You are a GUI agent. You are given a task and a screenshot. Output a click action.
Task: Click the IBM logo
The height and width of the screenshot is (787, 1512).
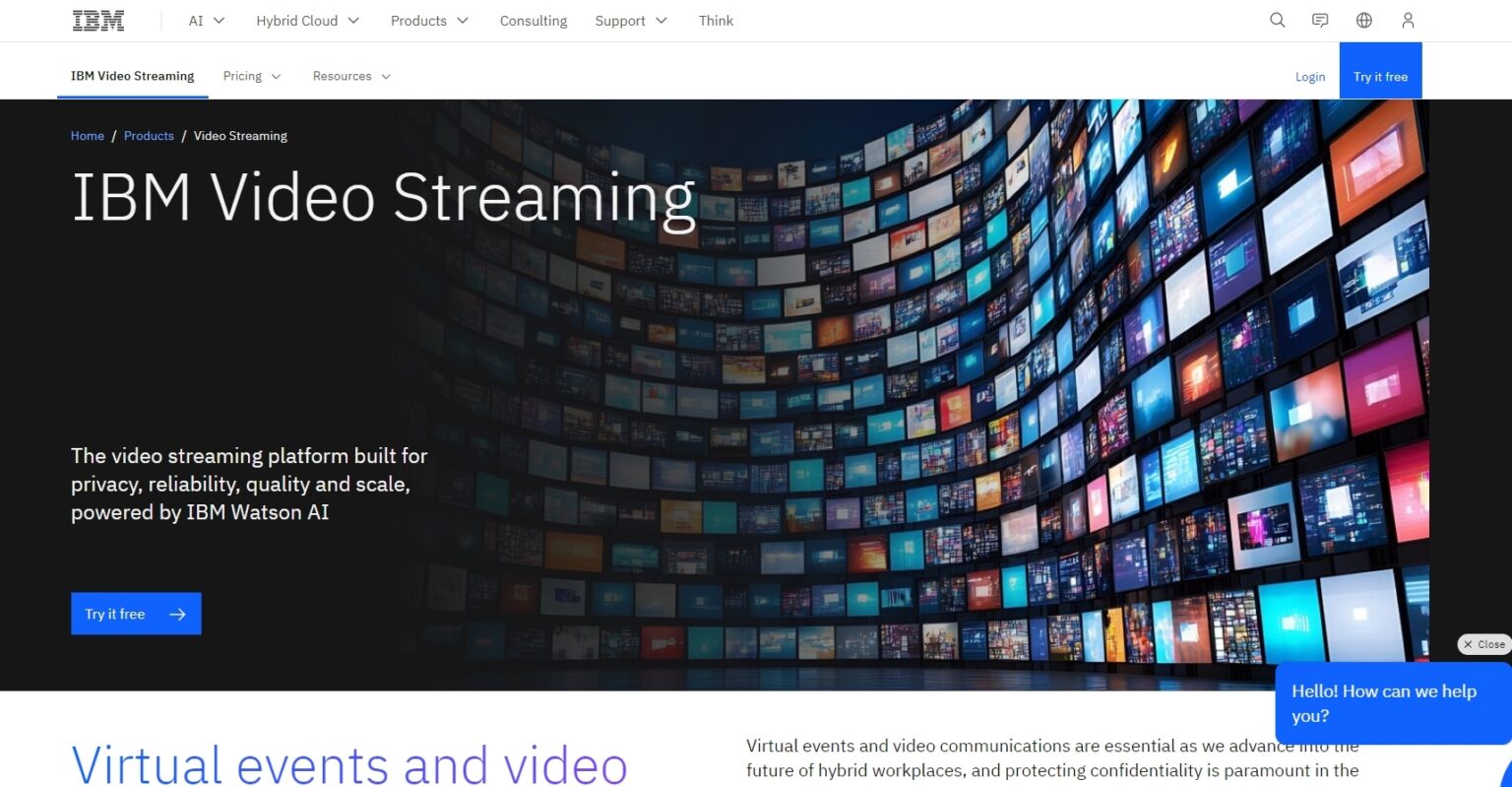click(x=97, y=20)
